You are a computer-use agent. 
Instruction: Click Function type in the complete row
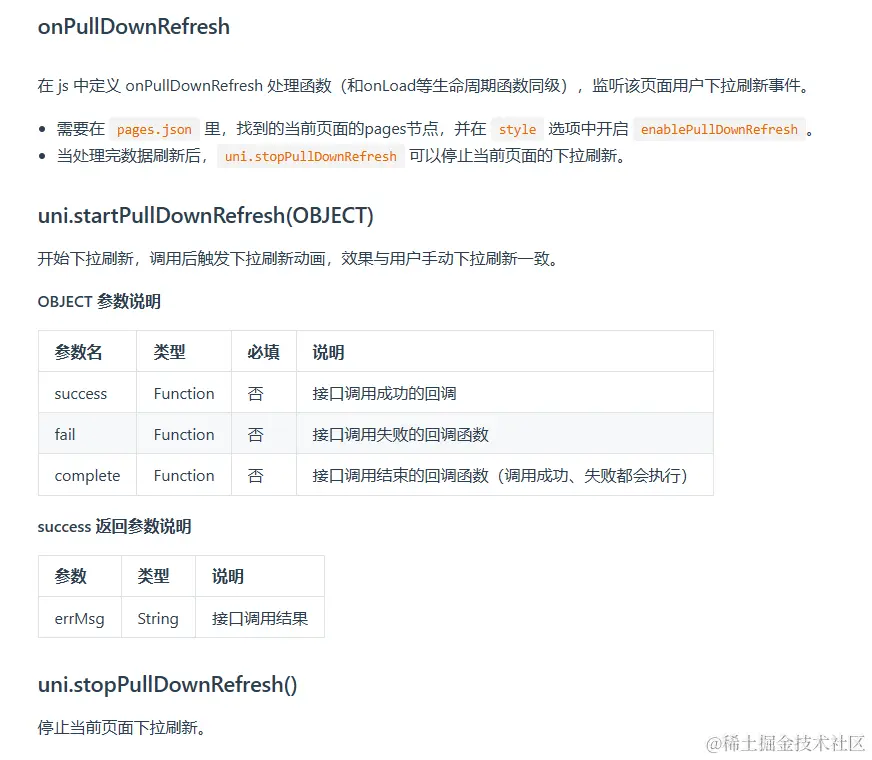click(184, 475)
